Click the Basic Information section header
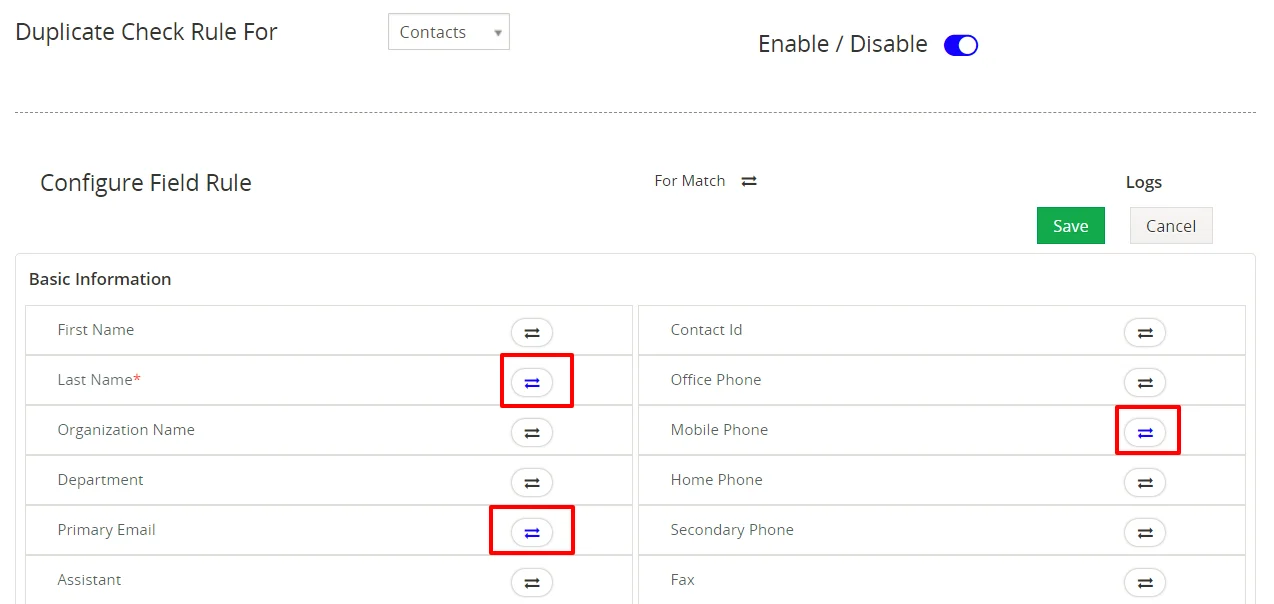 click(x=100, y=279)
